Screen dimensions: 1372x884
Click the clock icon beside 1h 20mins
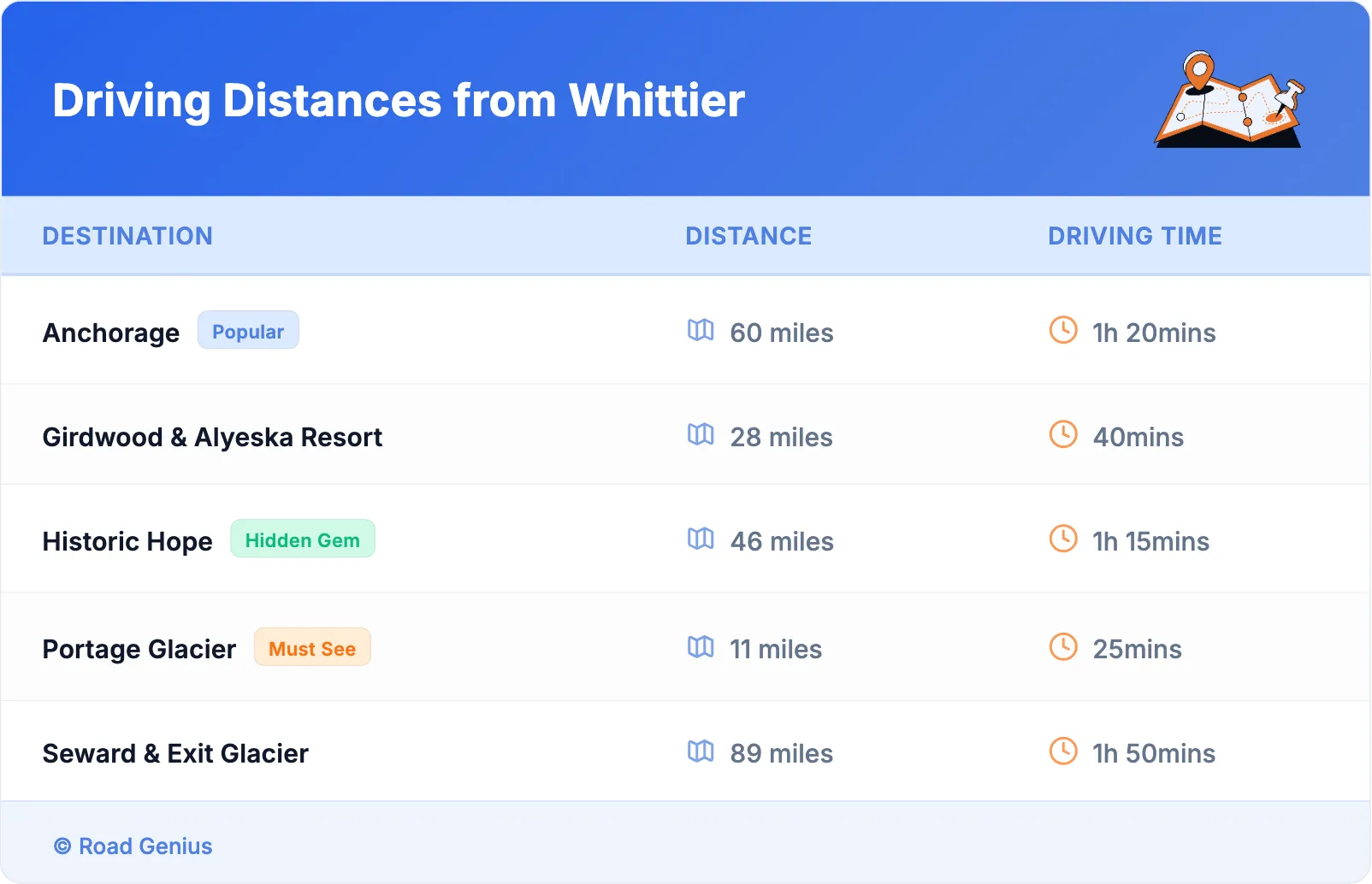point(1063,330)
